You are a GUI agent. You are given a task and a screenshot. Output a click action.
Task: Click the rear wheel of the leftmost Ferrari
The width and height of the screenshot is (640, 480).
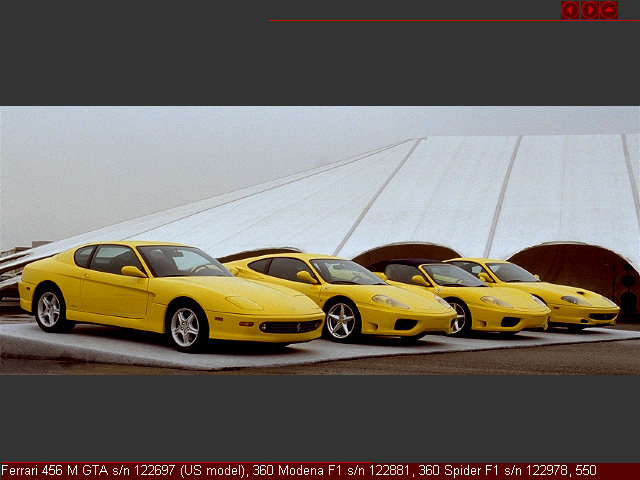tap(49, 309)
